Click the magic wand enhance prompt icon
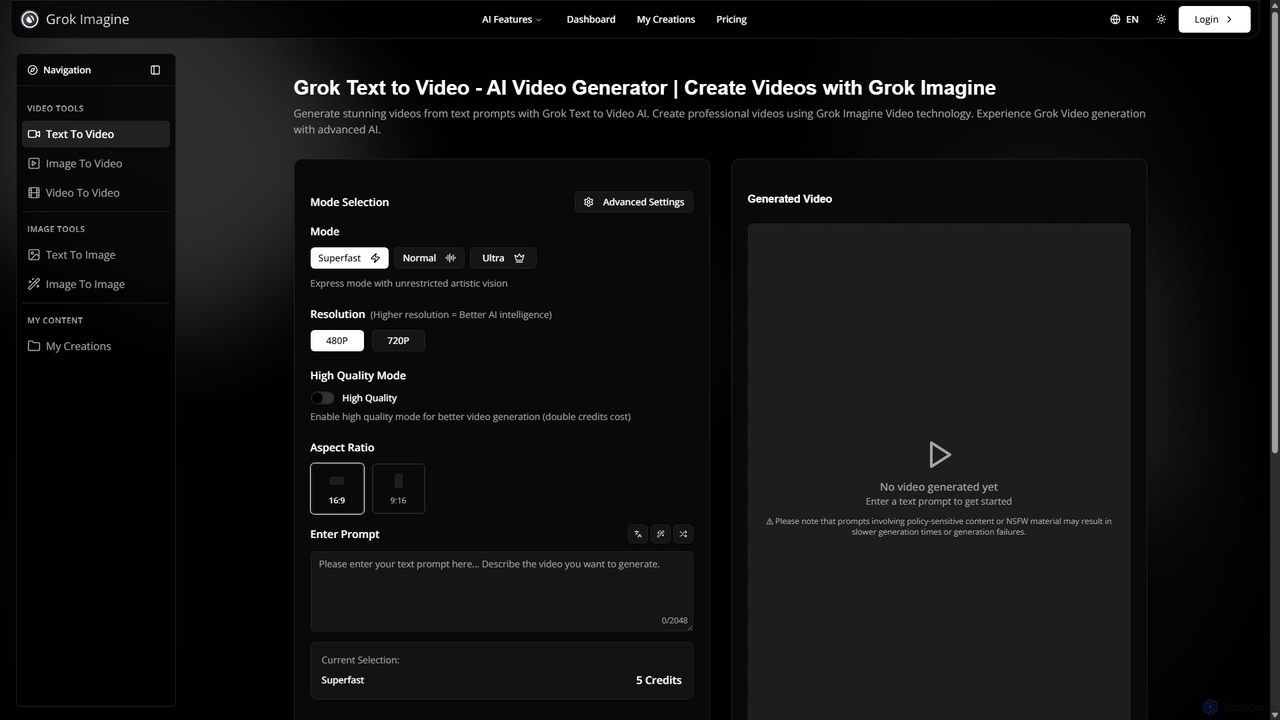The height and width of the screenshot is (720, 1280). pyautogui.click(x=660, y=534)
